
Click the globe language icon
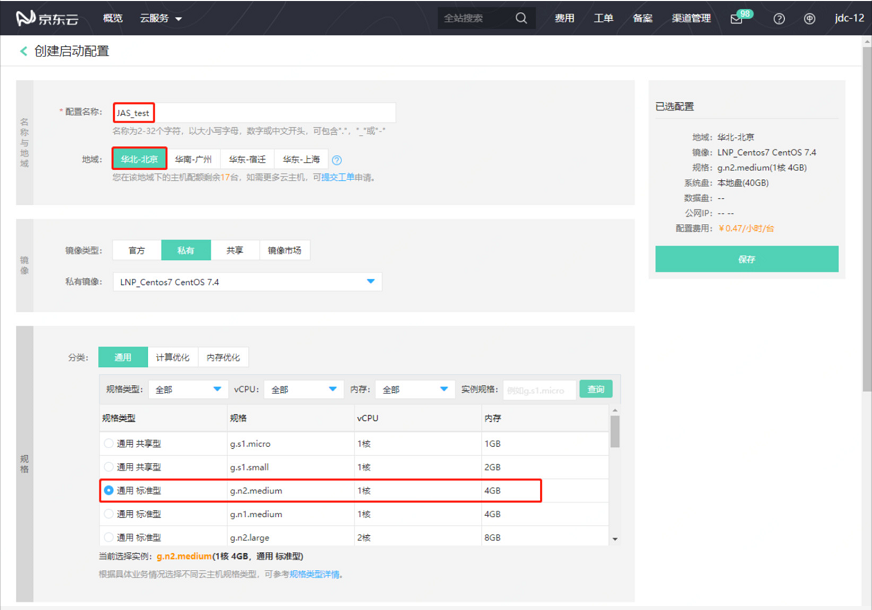click(809, 18)
